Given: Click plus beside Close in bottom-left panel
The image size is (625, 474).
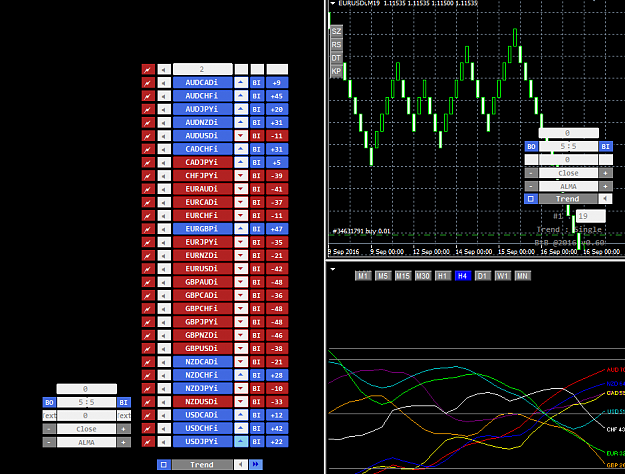Looking at the screenshot, I should 124,429.
